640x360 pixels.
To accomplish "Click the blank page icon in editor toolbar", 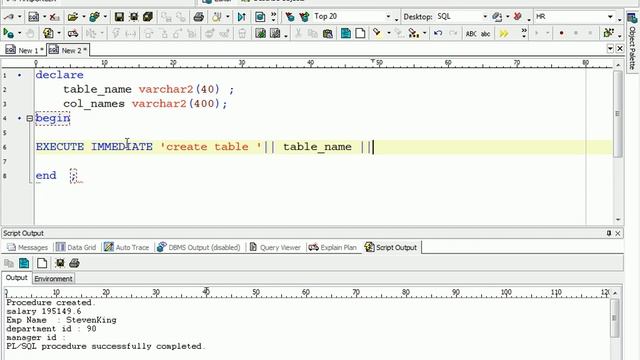I will (x=360, y=33).
